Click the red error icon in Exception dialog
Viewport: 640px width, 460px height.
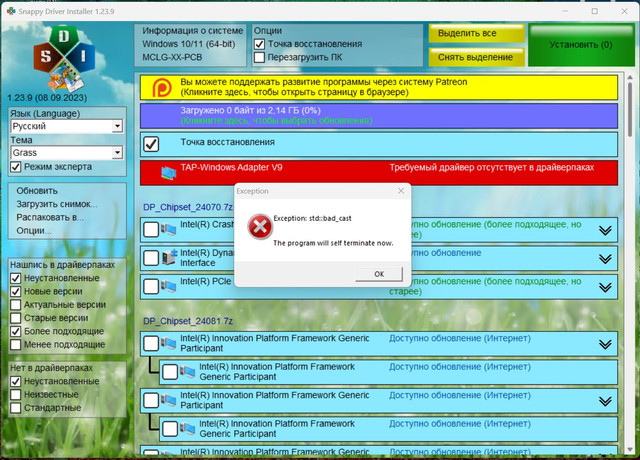click(x=260, y=227)
